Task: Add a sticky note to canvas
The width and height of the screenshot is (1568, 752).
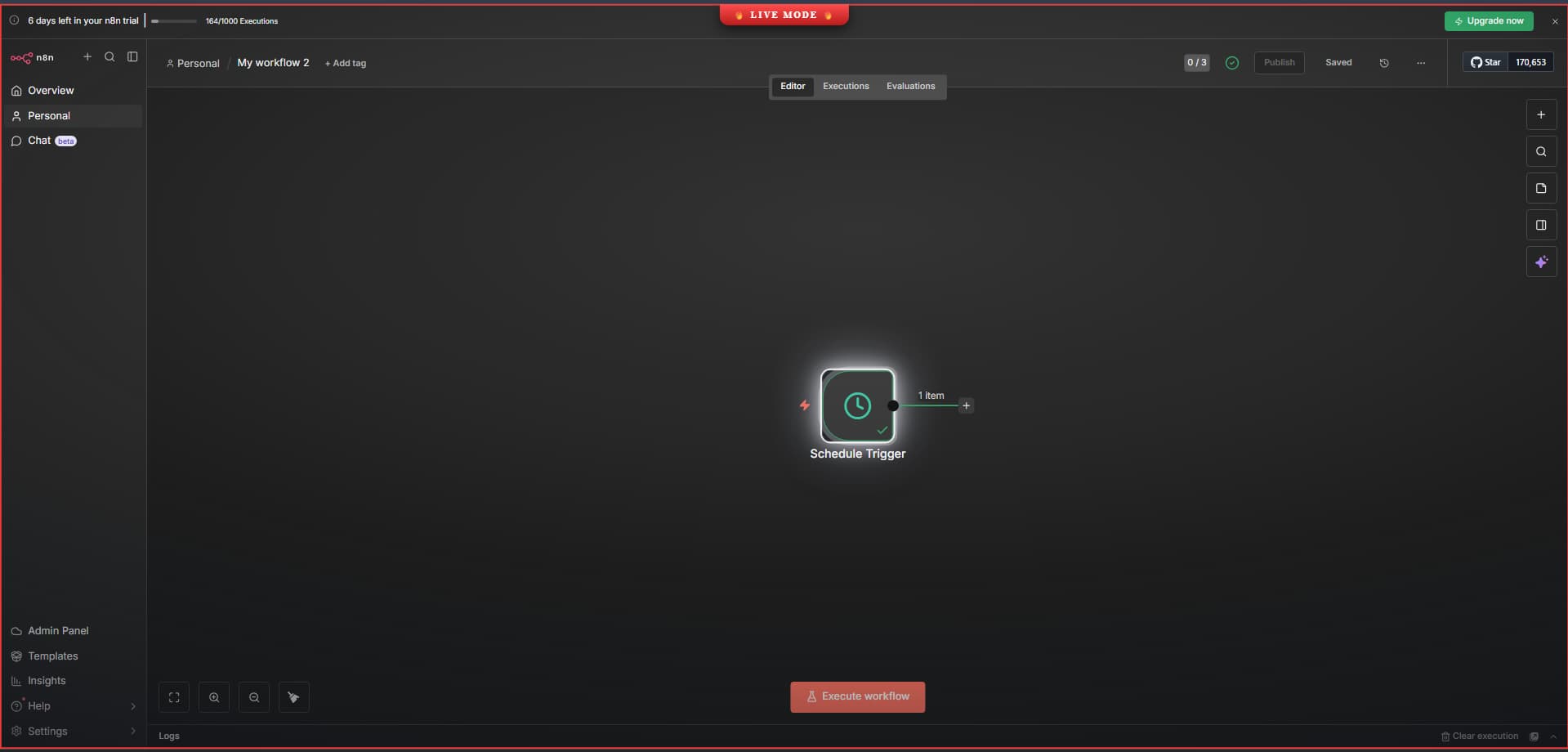Action: pyautogui.click(x=1541, y=189)
